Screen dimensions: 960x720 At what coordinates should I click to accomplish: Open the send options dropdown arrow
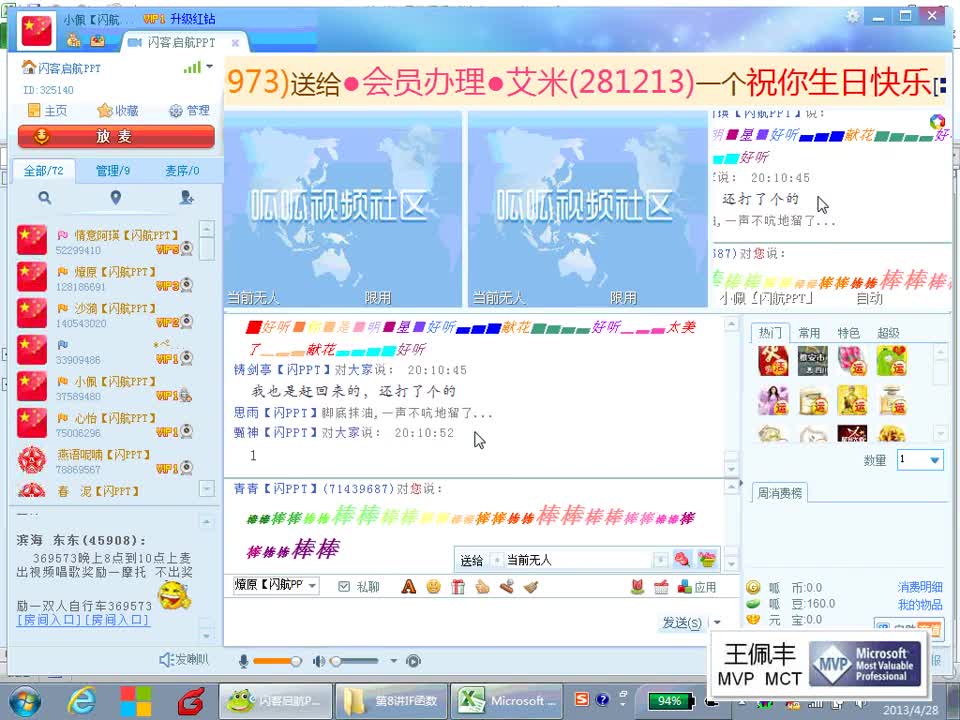click(716, 623)
